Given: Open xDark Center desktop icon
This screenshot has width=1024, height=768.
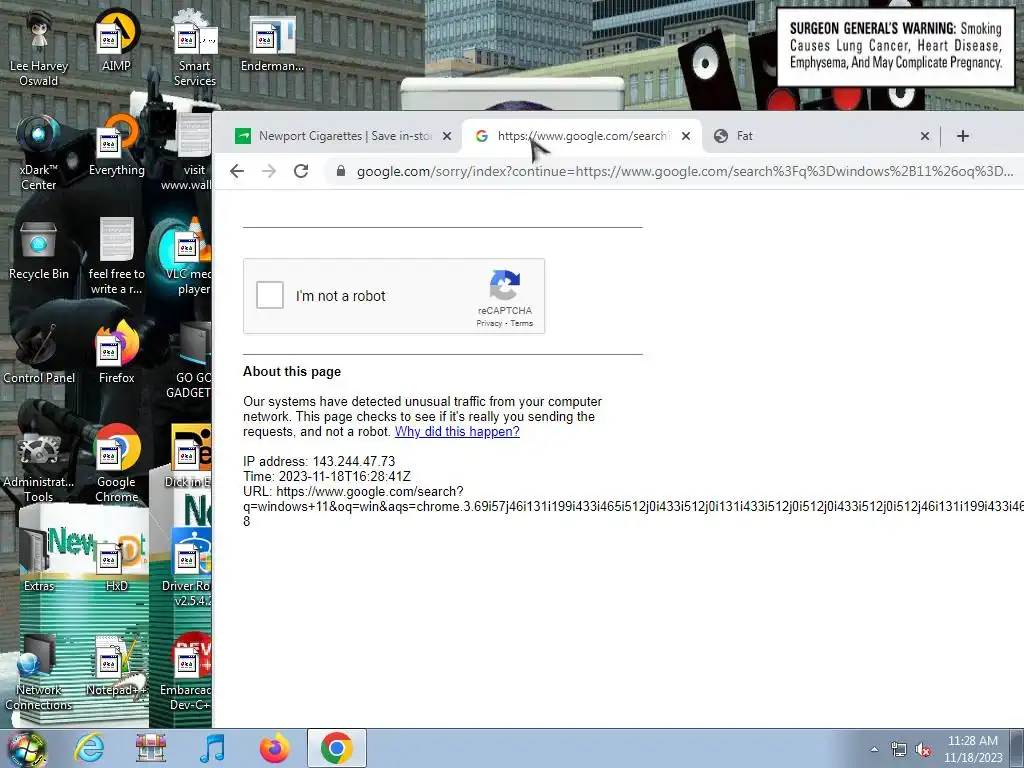Looking at the screenshot, I should point(39,152).
